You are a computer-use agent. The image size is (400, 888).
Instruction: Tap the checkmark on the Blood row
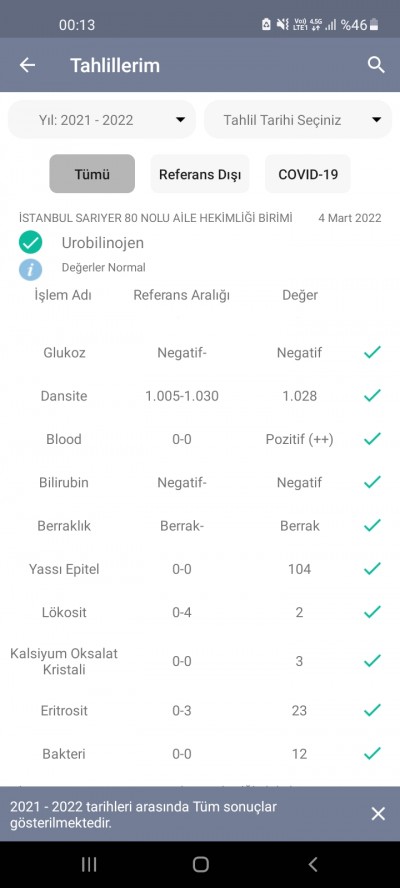point(372,439)
